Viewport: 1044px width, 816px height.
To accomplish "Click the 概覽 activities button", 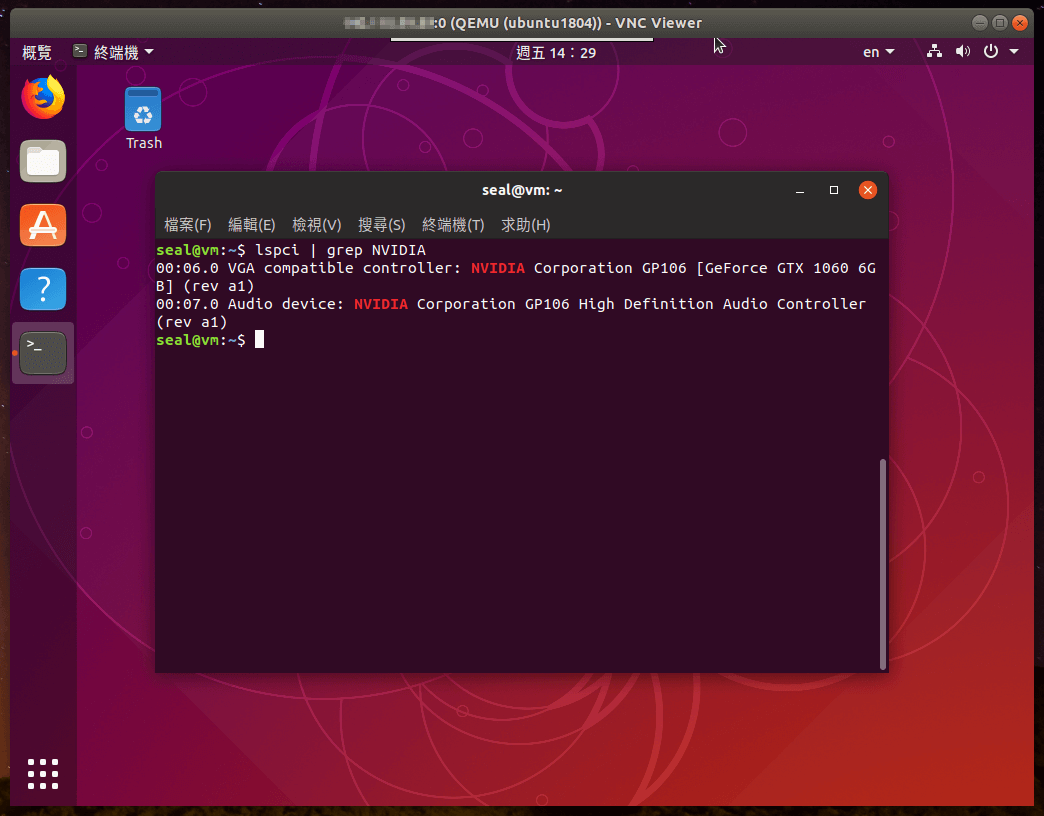I will click(37, 52).
